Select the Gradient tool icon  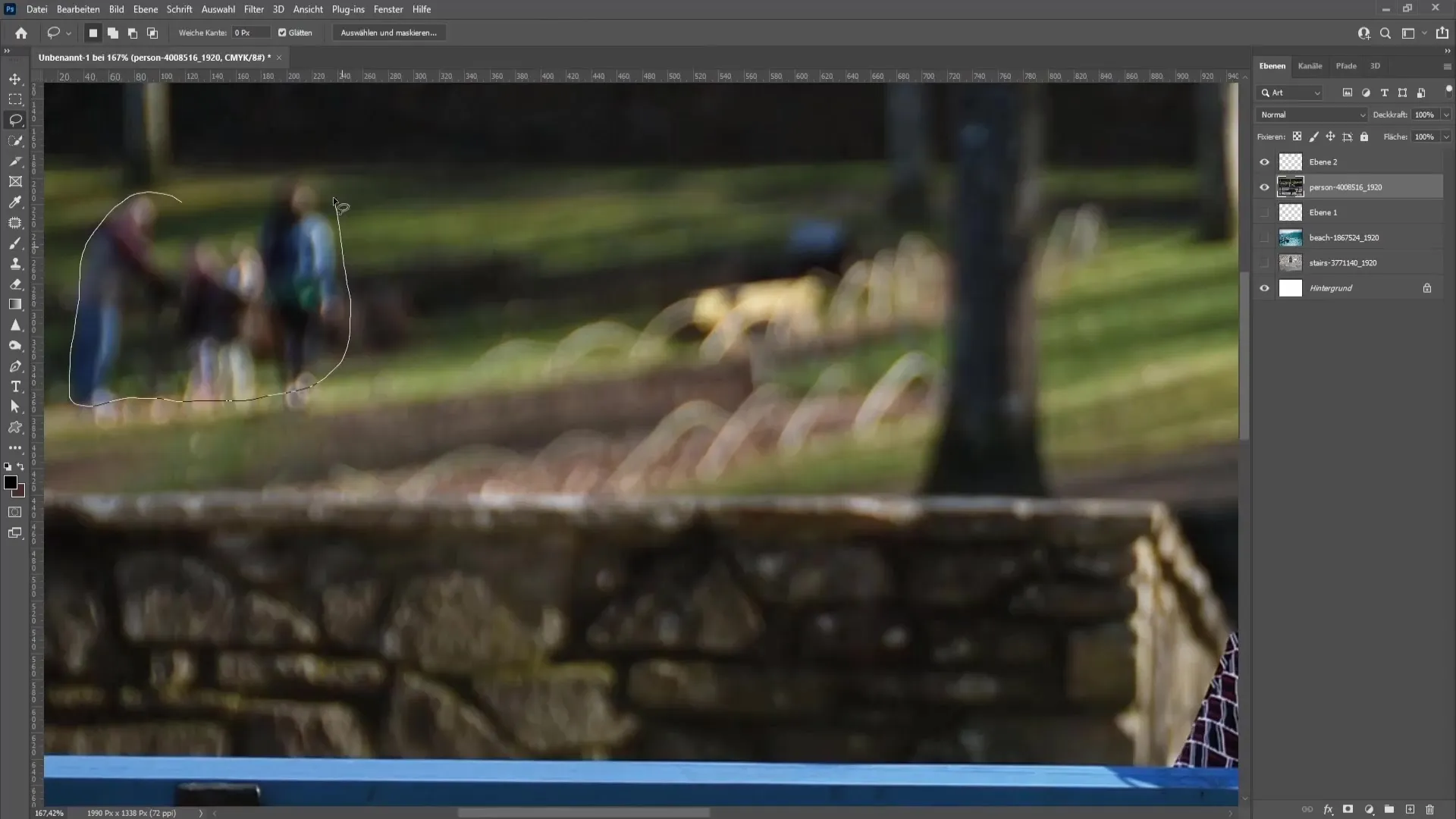pos(15,304)
